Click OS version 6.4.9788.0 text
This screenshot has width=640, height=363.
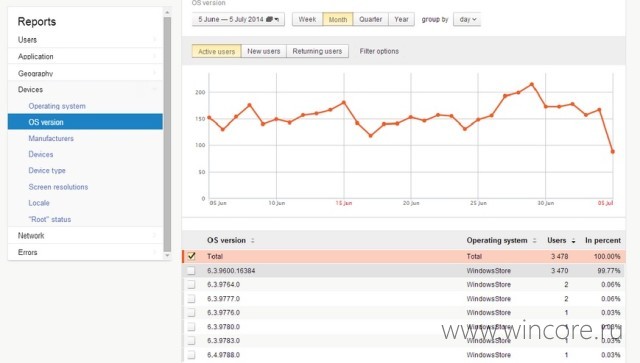(223, 354)
